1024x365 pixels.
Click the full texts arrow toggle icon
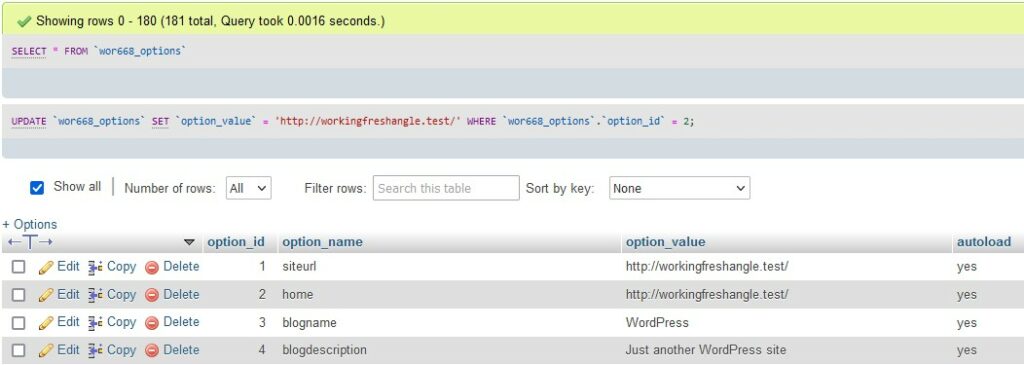click(29, 242)
